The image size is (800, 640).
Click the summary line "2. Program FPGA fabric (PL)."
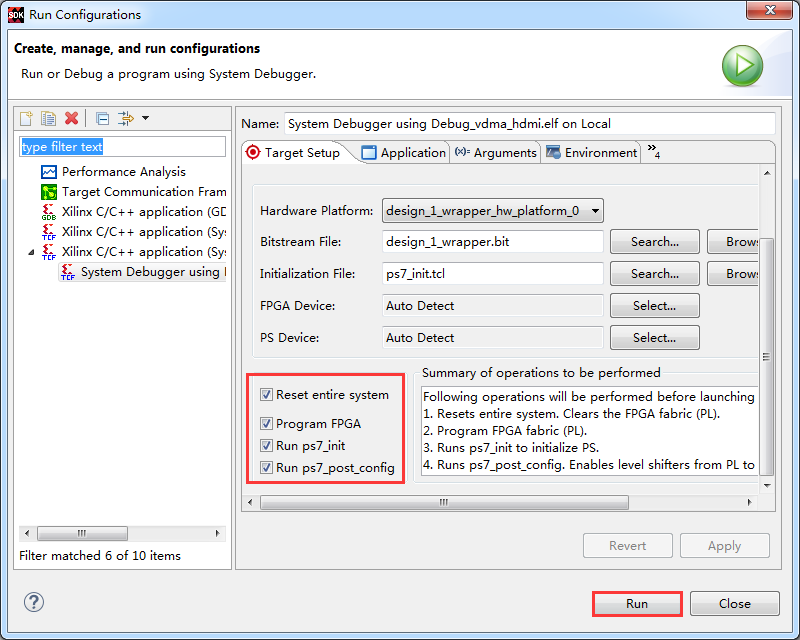tap(505, 431)
